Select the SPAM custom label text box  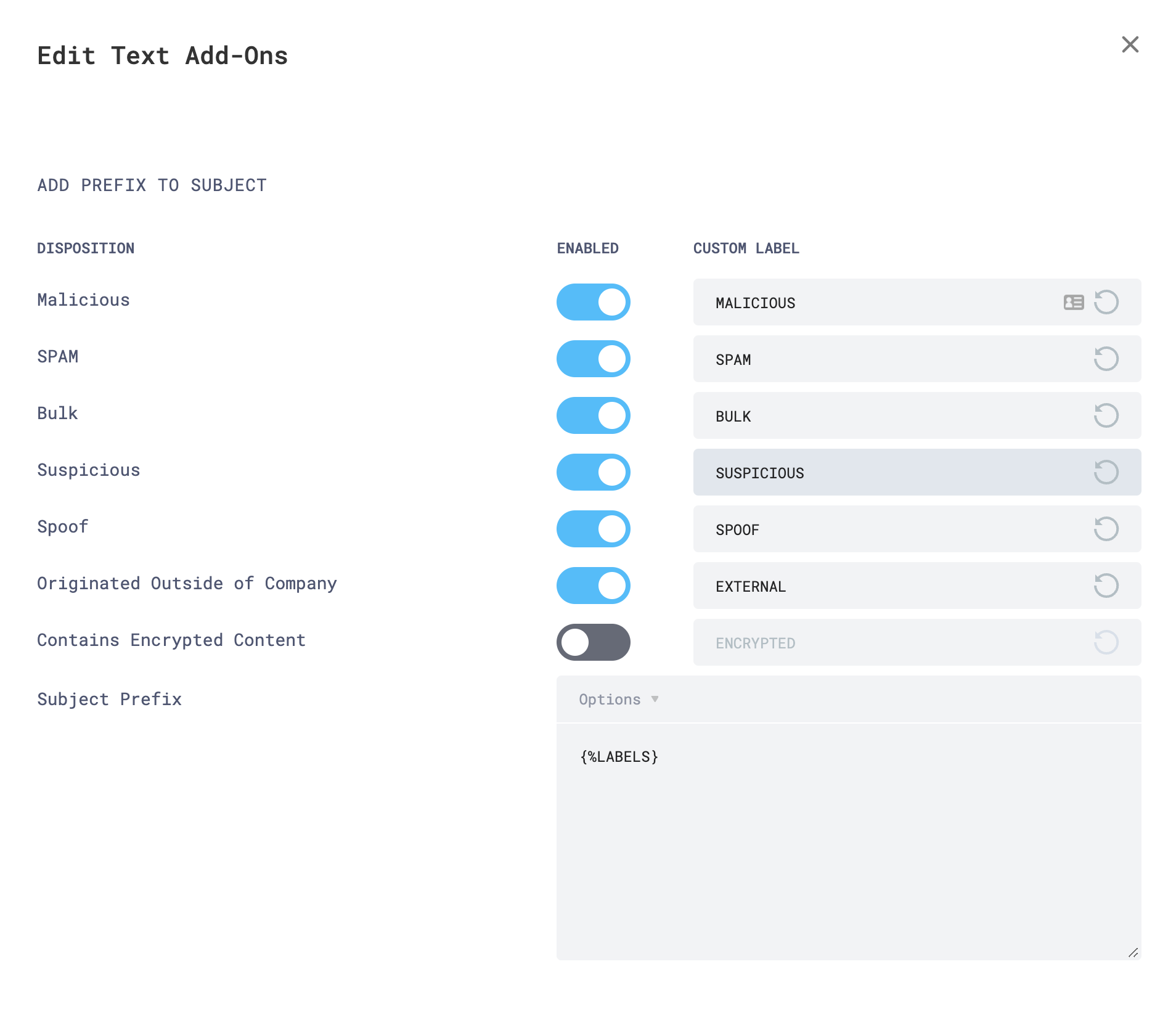pyautogui.click(x=863, y=359)
